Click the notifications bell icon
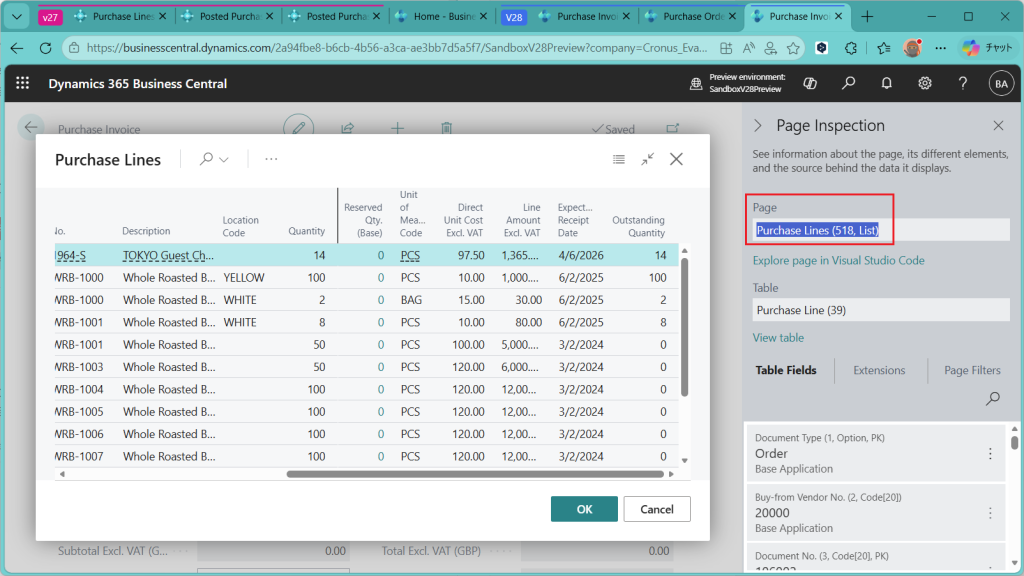 [887, 84]
